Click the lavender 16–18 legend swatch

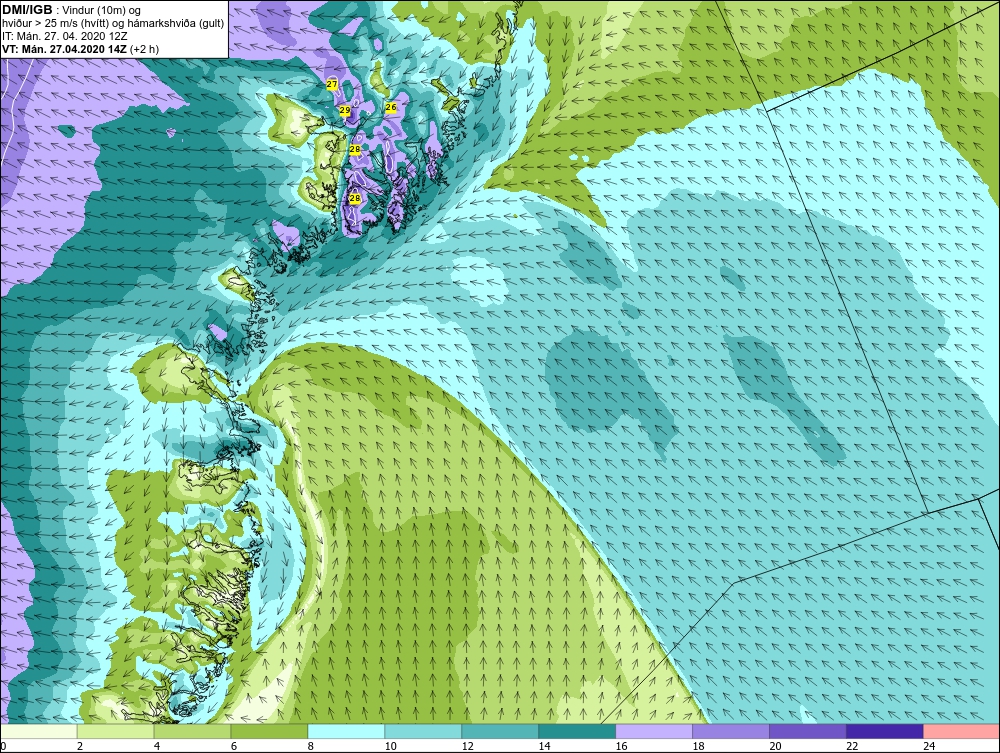[654, 731]
